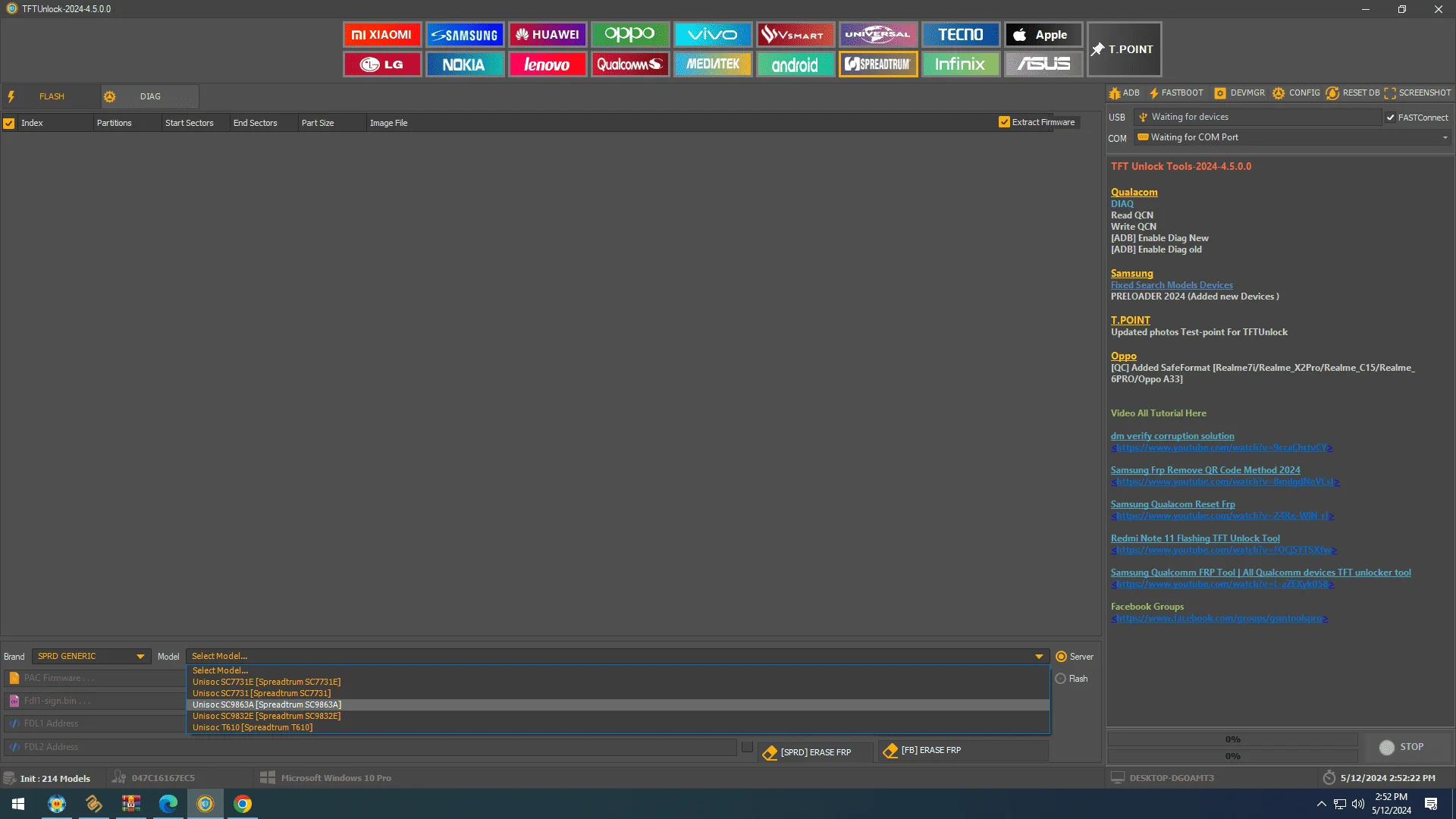
Task: Select the Lenovo brand tile
Action: pyautogui.click(x=548, y=64)
